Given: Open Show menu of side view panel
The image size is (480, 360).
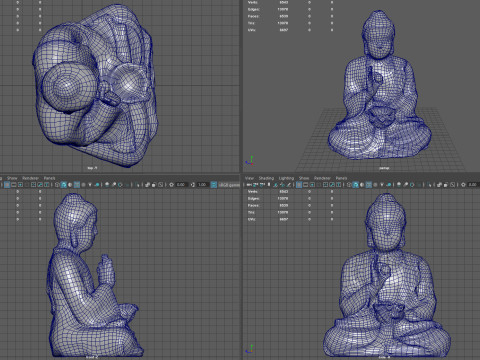Looking at the screenshot, I should coord(12,178).
